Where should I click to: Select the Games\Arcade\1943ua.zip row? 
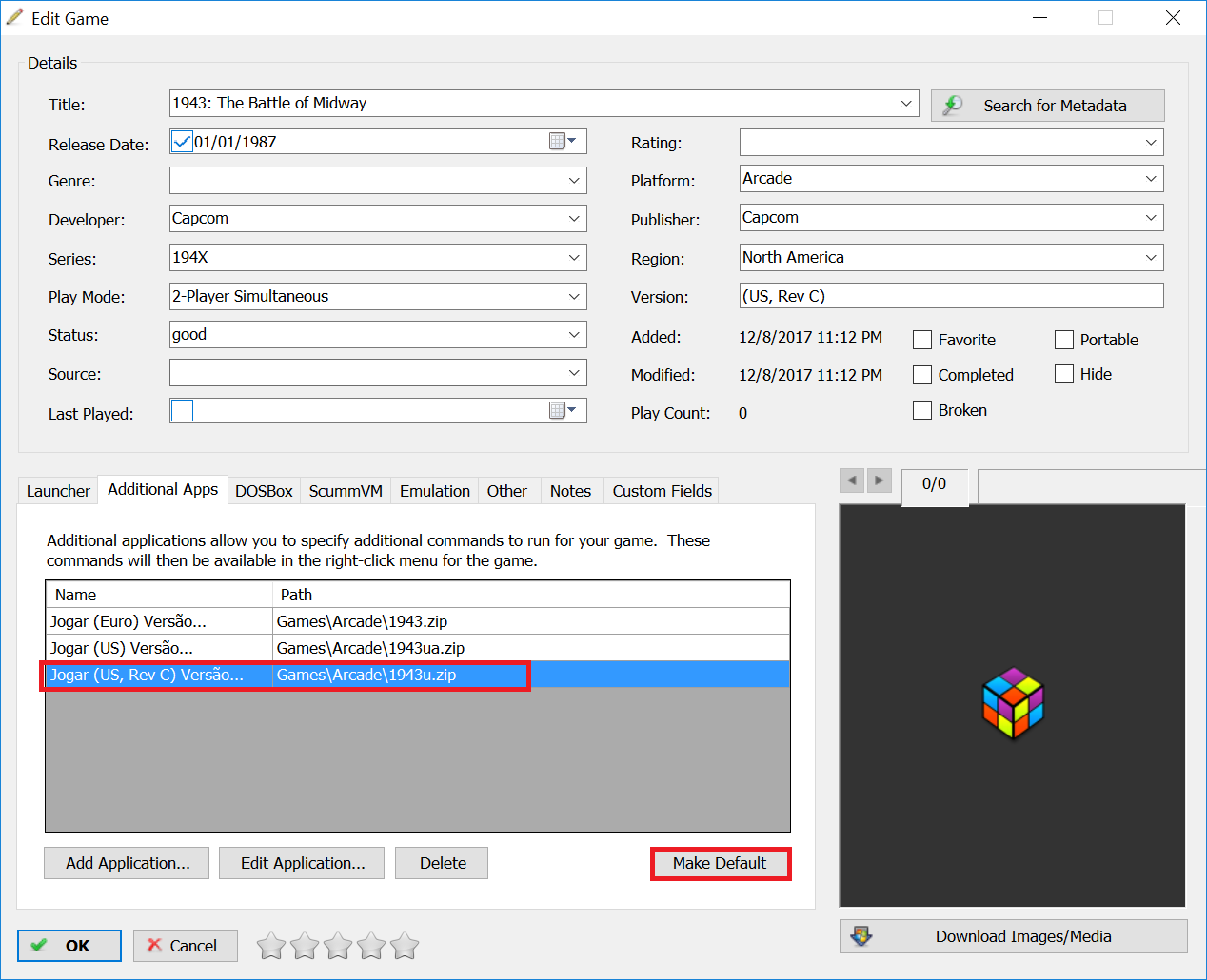pos(418,648)
